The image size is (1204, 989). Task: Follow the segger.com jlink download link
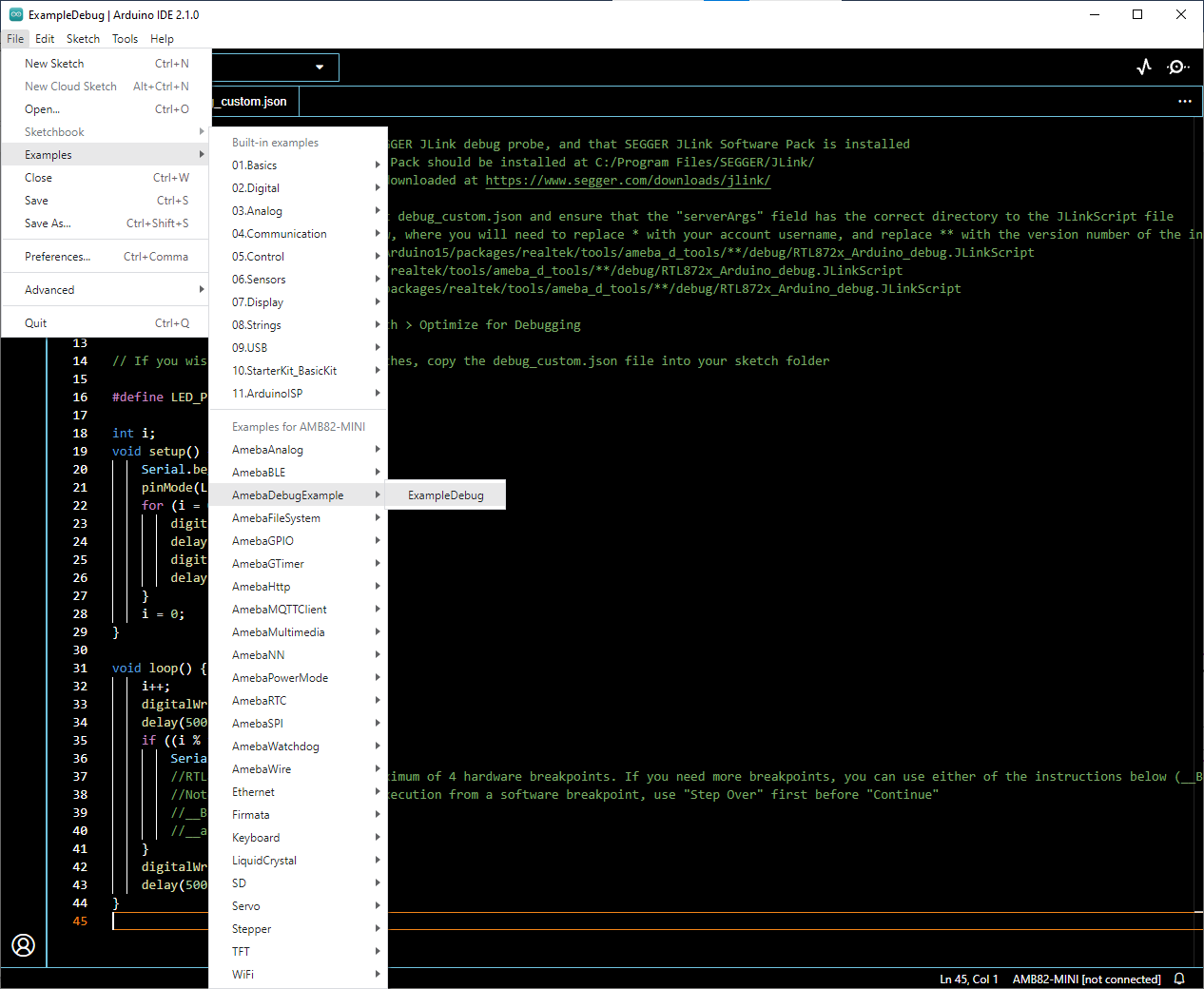[x=628, y=181]
